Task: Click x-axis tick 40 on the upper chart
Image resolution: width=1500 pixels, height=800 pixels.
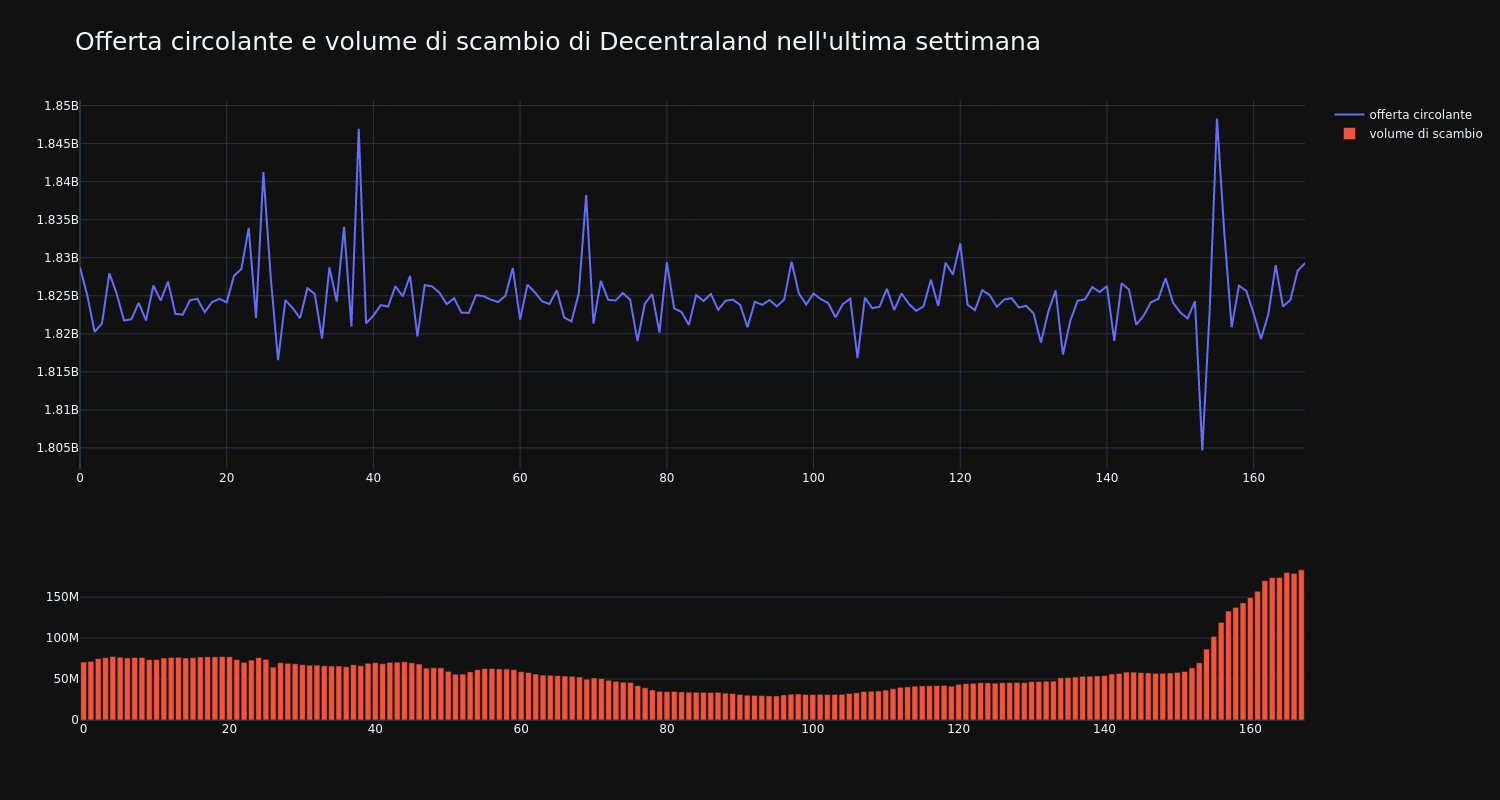Action: pos(373,478)
